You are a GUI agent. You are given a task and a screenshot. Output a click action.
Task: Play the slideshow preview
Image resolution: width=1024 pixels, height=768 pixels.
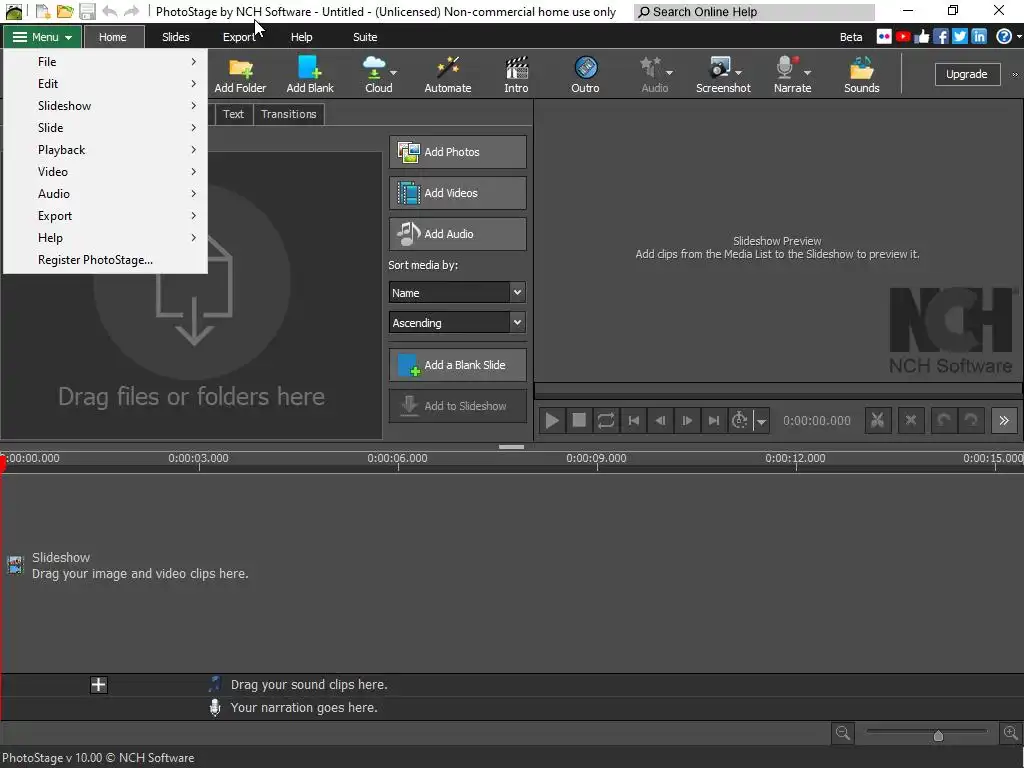coord(552,421)
